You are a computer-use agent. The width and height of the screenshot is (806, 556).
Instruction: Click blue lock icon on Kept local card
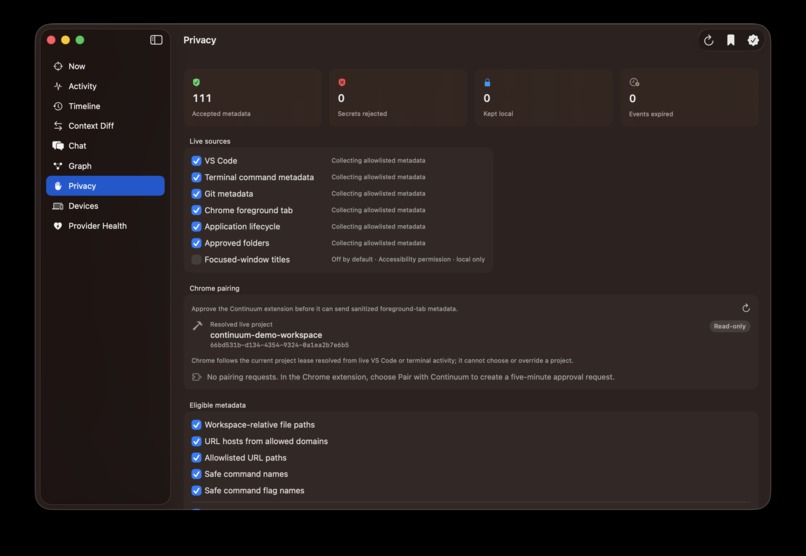click(487, 82)
